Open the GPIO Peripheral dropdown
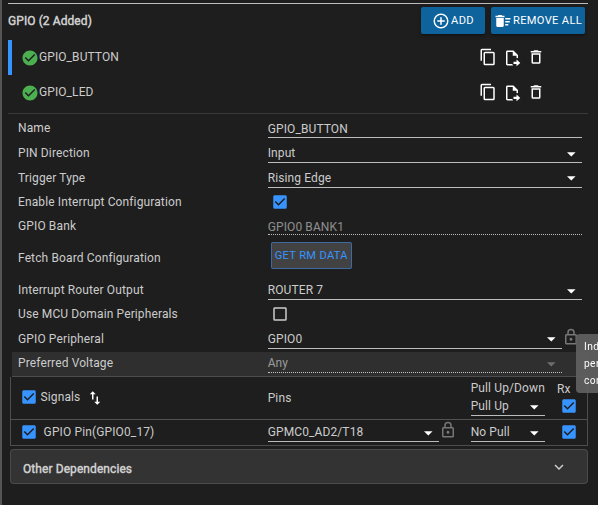Viewport: 598px width, 505px height. pos(415,339)
